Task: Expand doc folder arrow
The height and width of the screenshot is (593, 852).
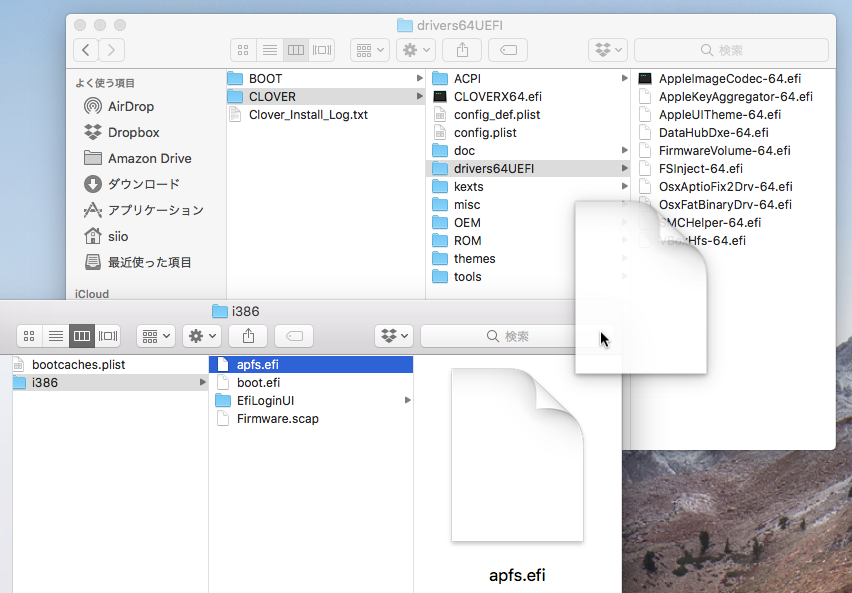Action: (625, 150)
